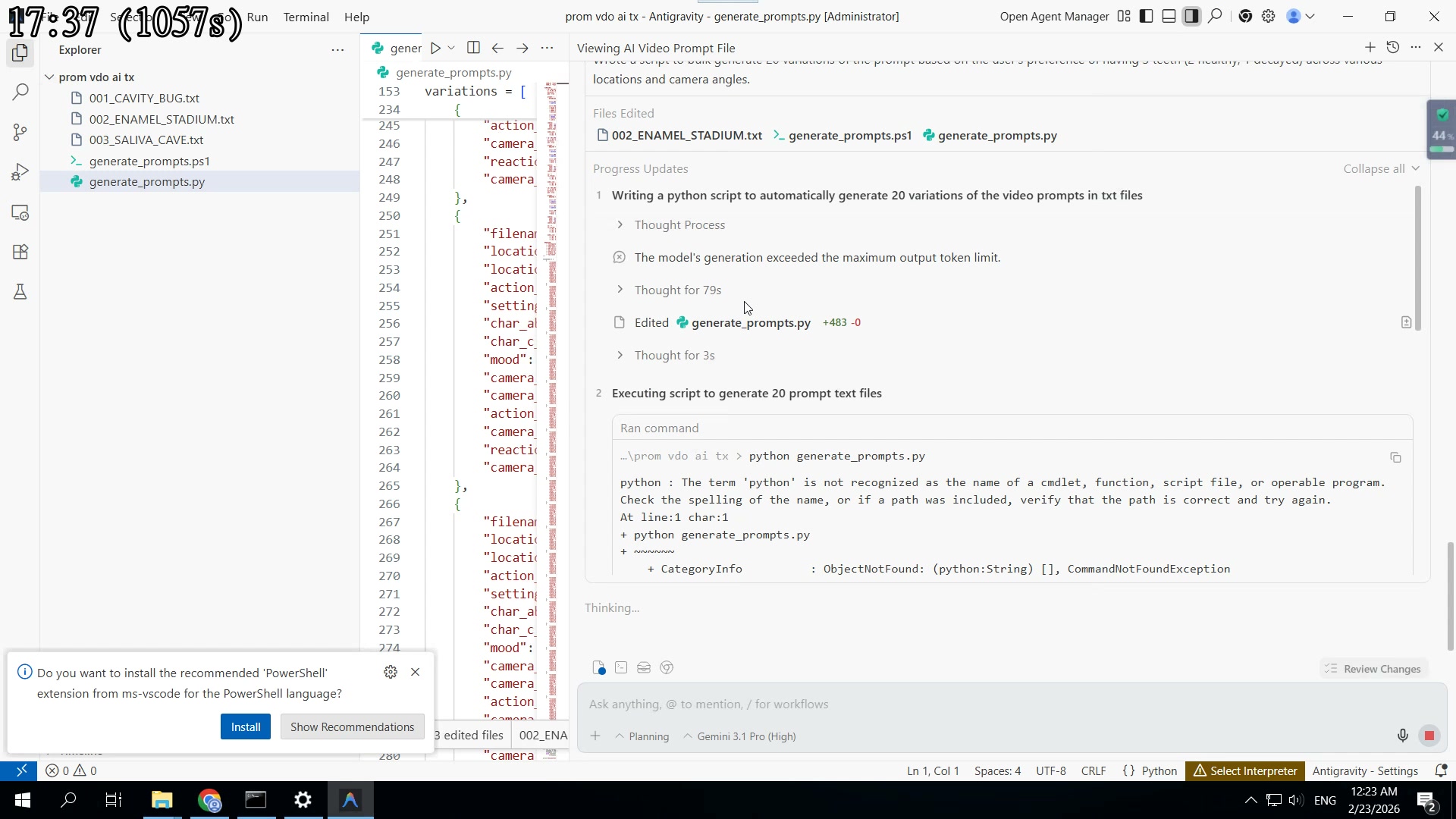The width and height of the screenshot is (1456, 819).
Task: Toggle the secondary side bar layout button
Action: pos(1191,16)
